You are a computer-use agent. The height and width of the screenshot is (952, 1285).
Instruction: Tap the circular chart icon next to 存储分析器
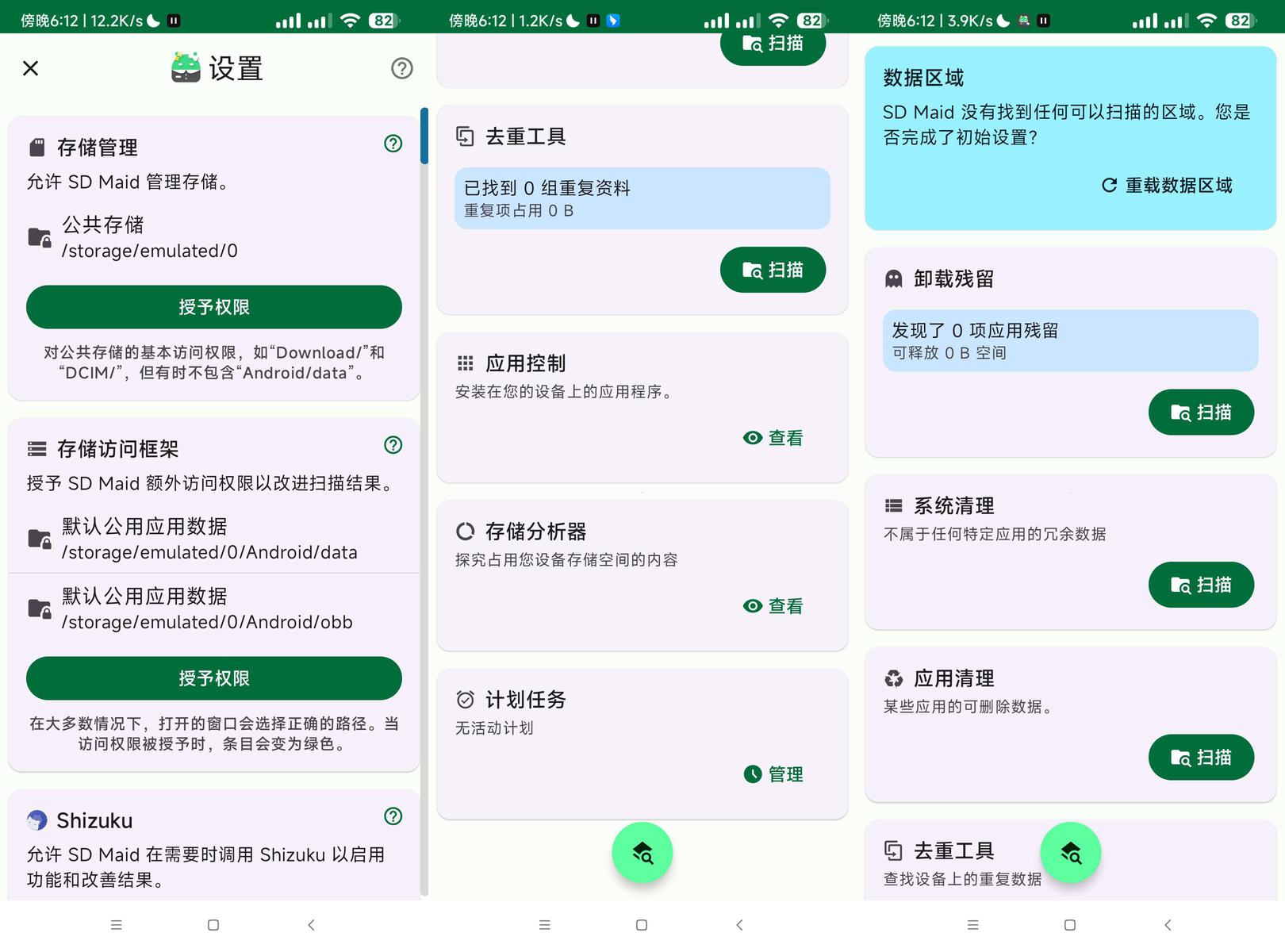tap(466, 532)
